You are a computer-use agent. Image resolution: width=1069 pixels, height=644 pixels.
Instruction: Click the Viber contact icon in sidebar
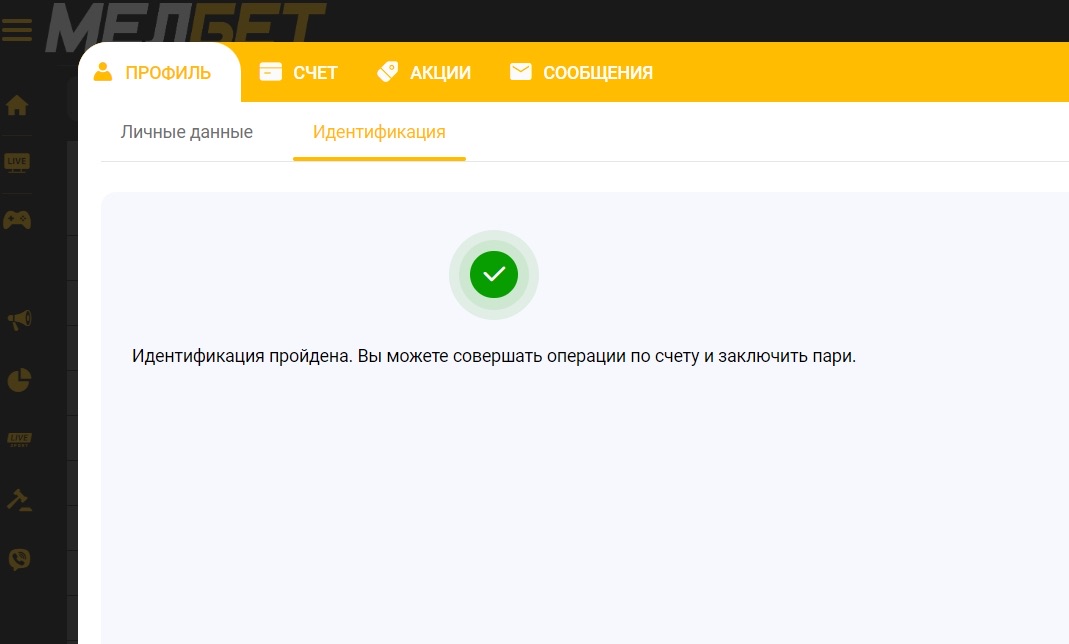pyautogui.click(x=17, y=559)
